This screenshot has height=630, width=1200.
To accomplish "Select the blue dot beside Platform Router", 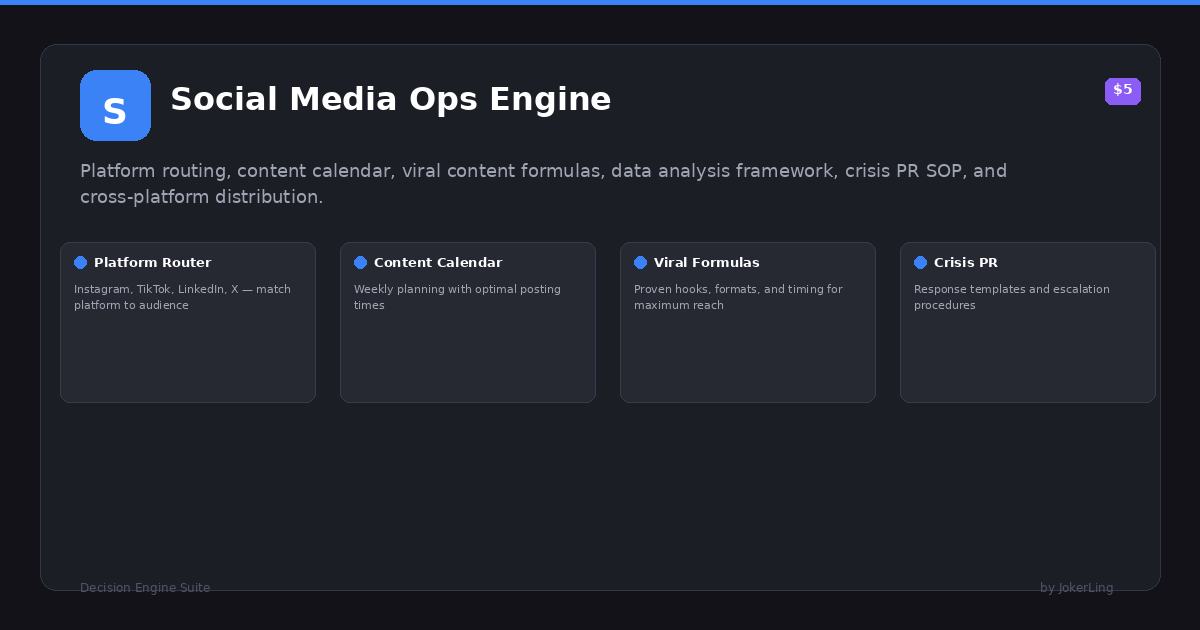I will (80, 263).
